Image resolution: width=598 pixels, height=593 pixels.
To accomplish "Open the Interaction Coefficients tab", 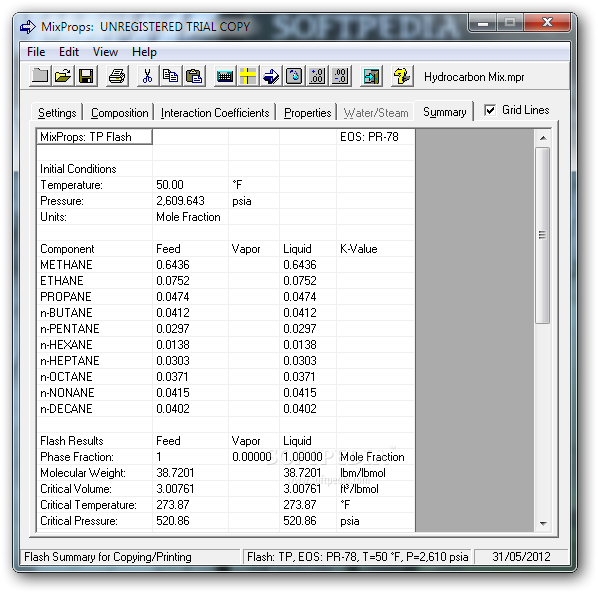I will tap(215, 112).
